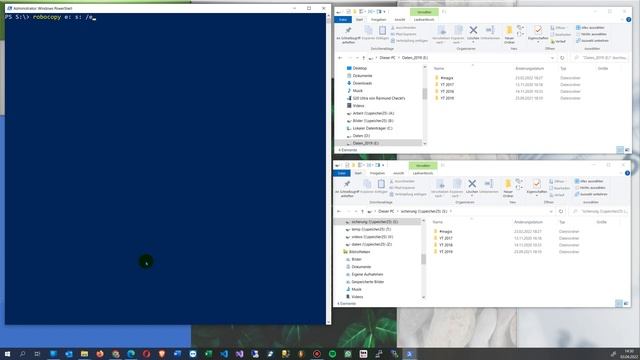Click Löschen X icon in Daten_2018 (E:) window

(473, 30)
